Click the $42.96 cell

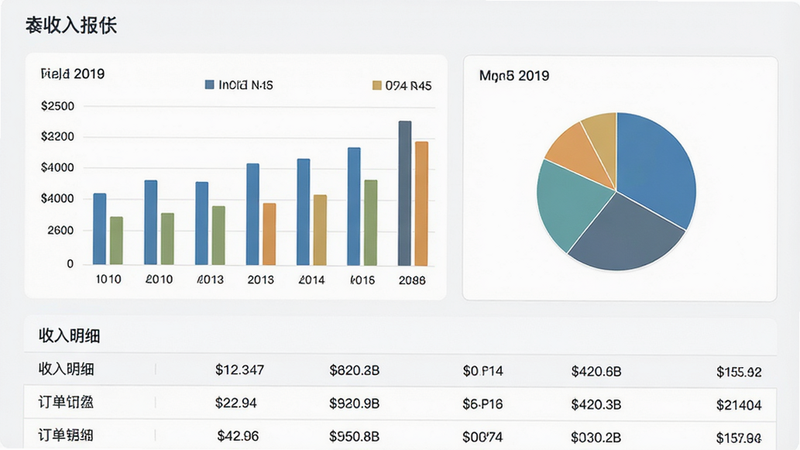238,436
